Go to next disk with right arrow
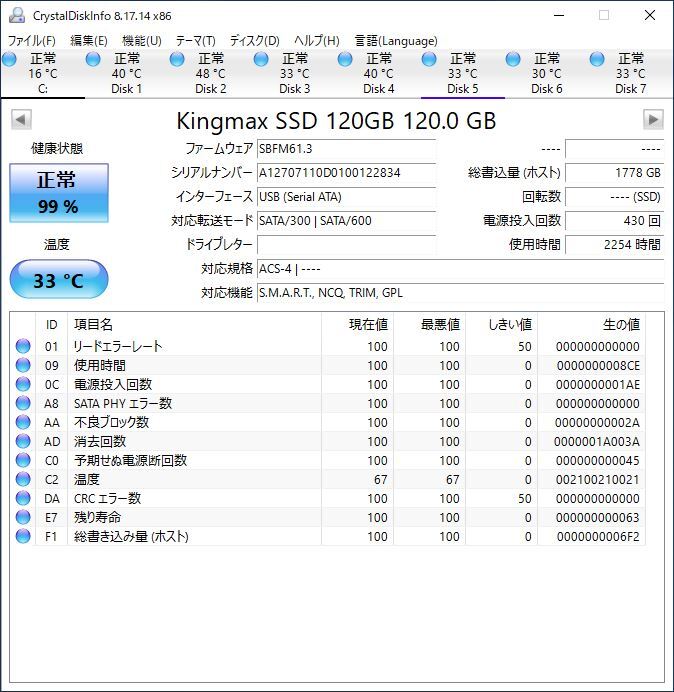This screenshot has width=674, height=692. (653, 120)
